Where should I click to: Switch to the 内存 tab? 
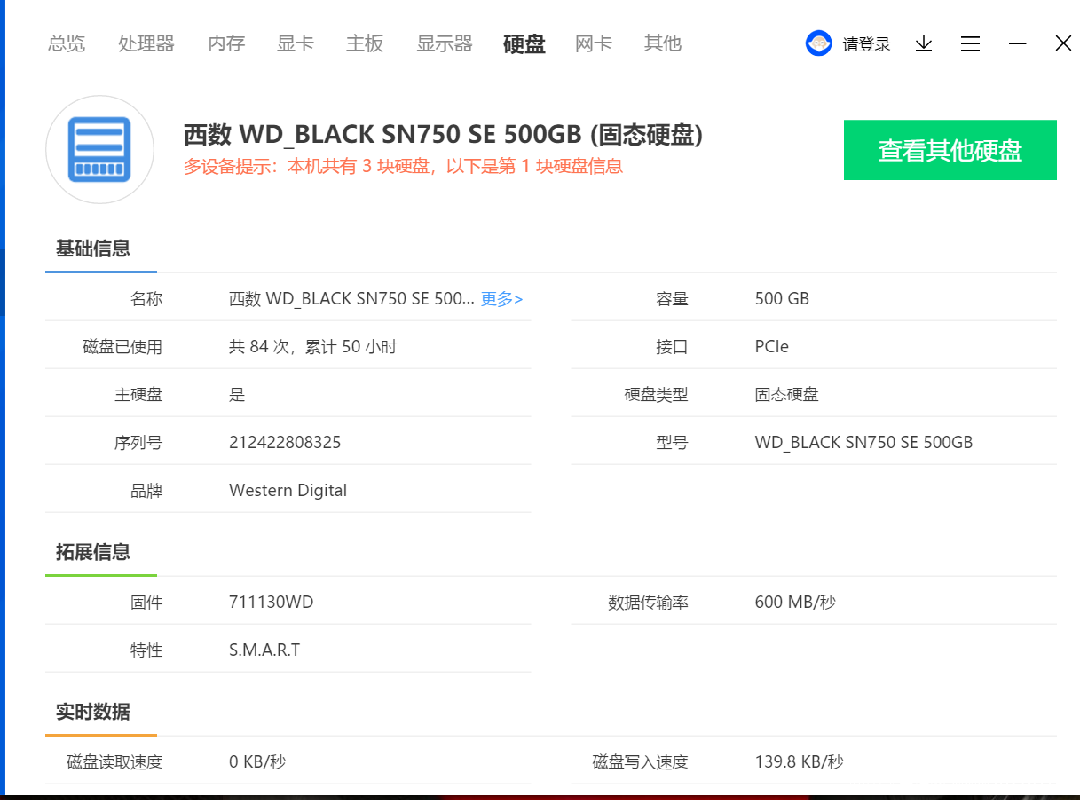(227, 43)
